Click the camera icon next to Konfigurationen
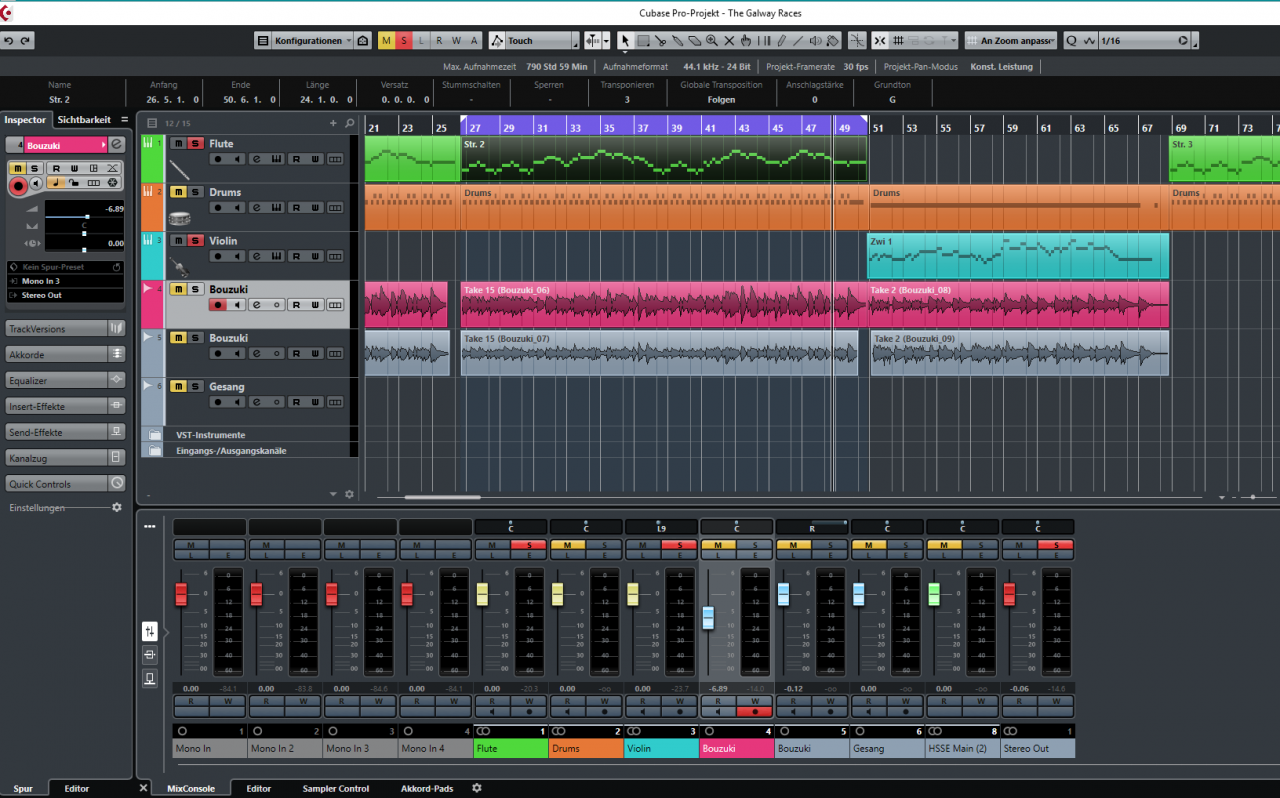Image resolution: width=1280 pixels, height=798 pixels. 363,41
